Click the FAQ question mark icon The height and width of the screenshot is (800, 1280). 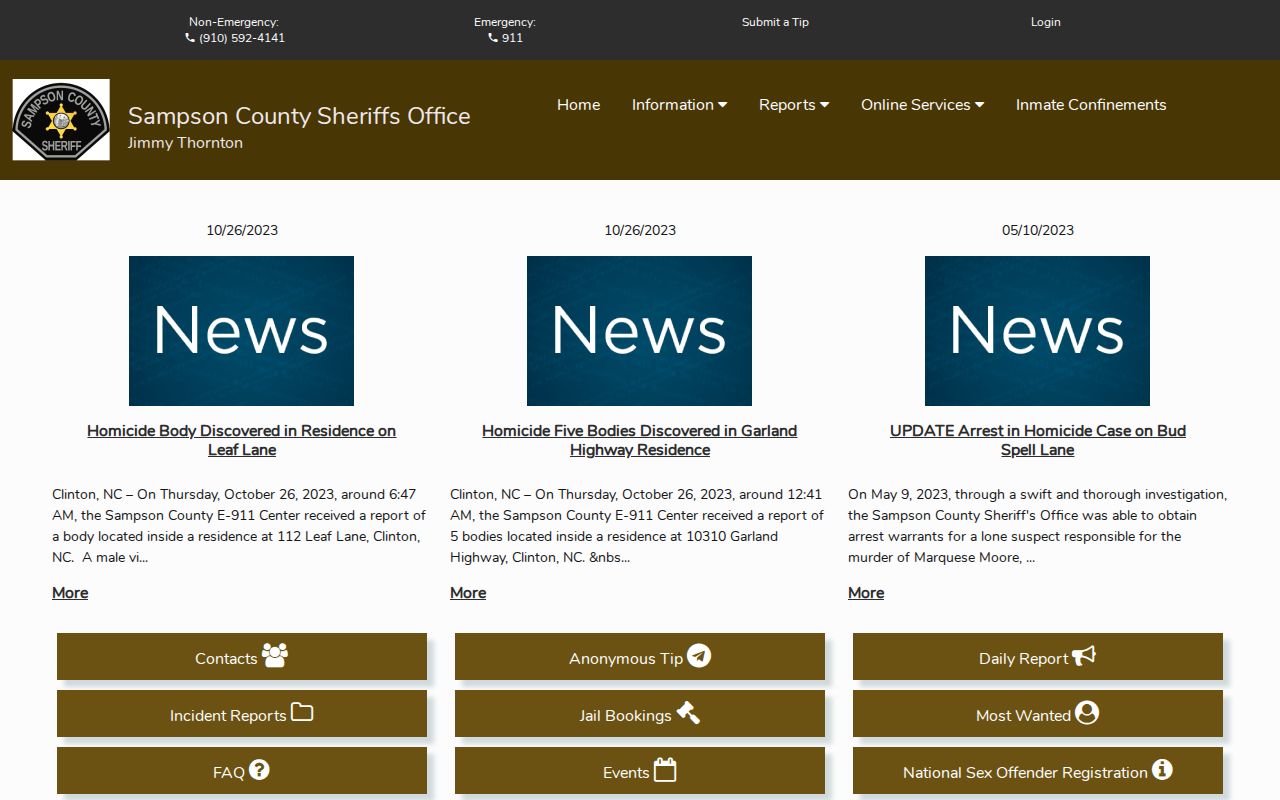[260, 770]
